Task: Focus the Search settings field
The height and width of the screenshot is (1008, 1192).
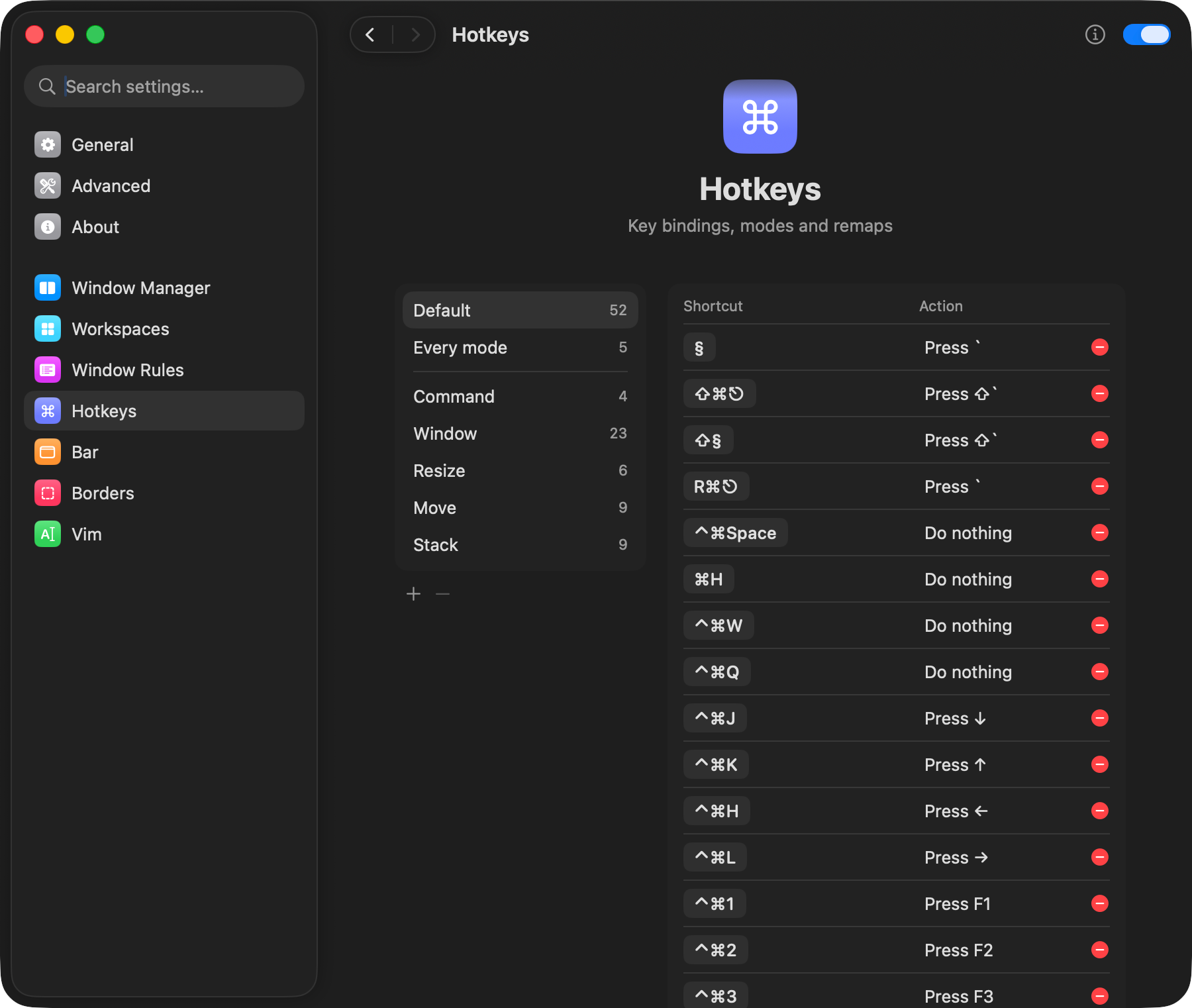Action: tap(164, 86)
